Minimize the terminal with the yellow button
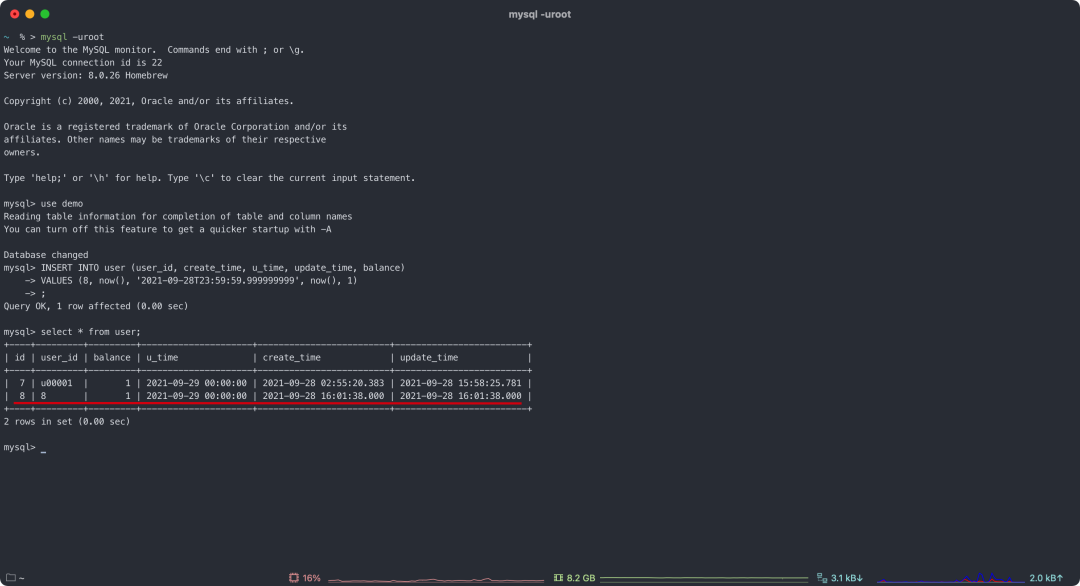Viewport: 1080px width, 586px height. (x=30, y=14)
